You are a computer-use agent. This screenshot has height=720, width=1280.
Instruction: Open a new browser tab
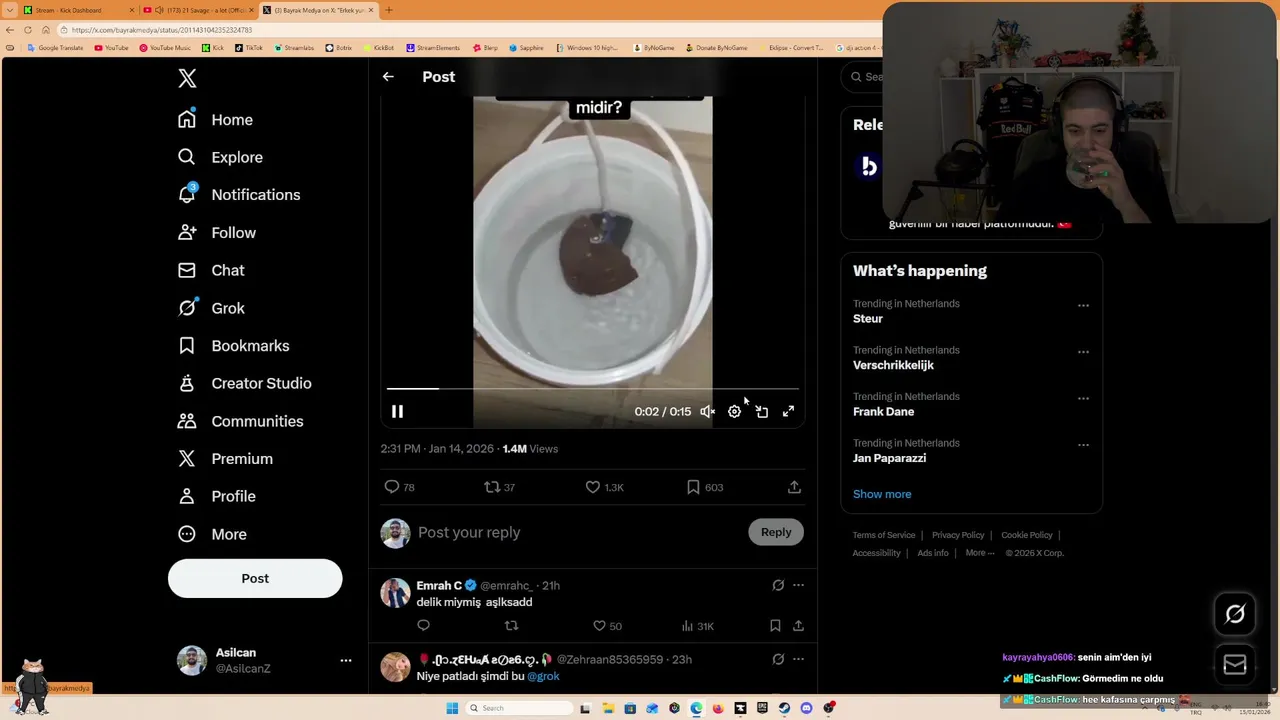coord(389,10)
